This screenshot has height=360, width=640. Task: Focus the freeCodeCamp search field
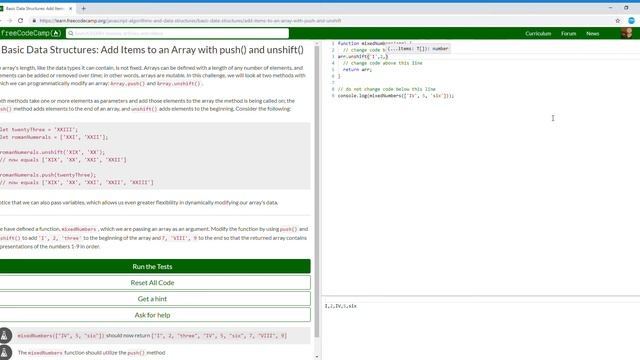coord(178,33)
